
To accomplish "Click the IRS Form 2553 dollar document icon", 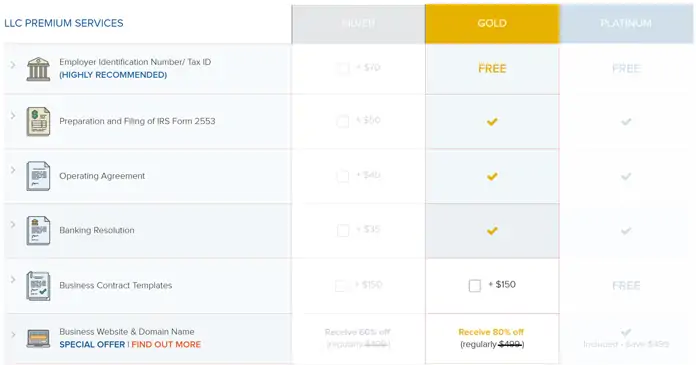I will click(x=38, y=121).
